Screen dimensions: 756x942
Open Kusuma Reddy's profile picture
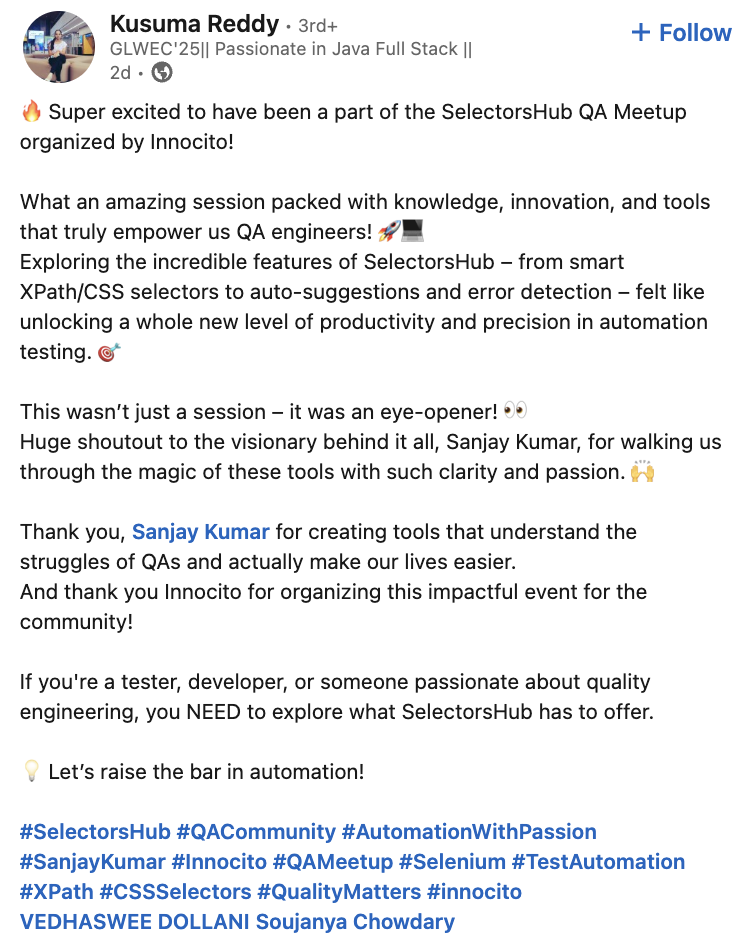click(x=59, y=47)
